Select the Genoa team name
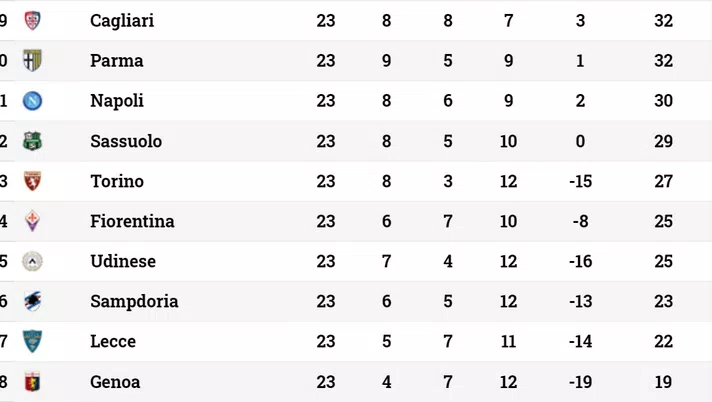This screenshot has width=712, height=402. point(115,382)
